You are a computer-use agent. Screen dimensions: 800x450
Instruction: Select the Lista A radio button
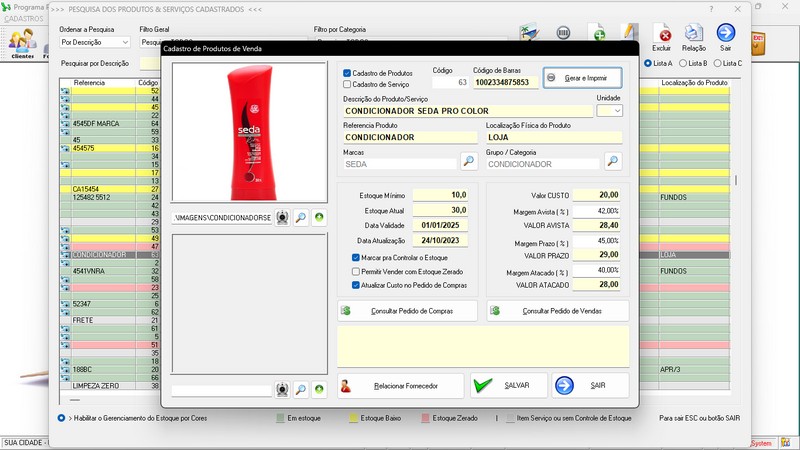click(x=648, y=63)
